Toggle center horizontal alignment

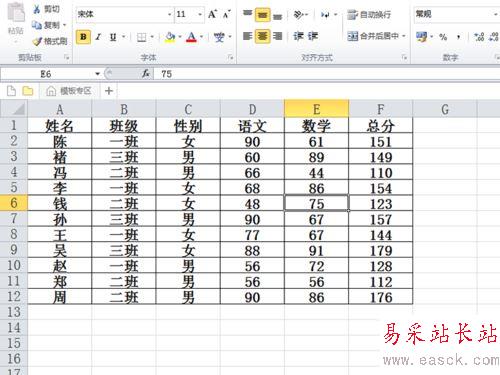pos(262,36)
